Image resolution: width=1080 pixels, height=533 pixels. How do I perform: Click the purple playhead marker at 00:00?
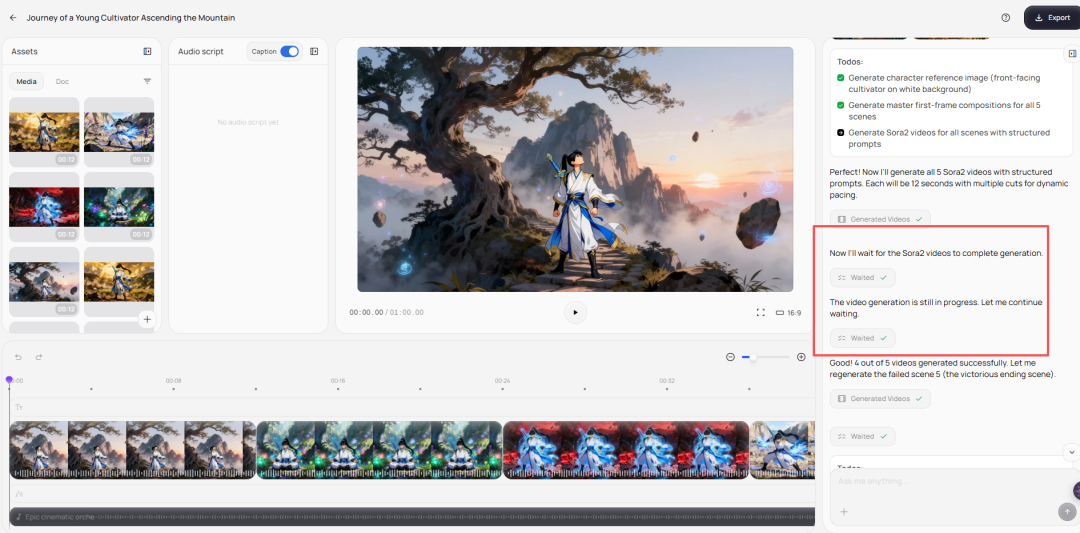(9, 379)
